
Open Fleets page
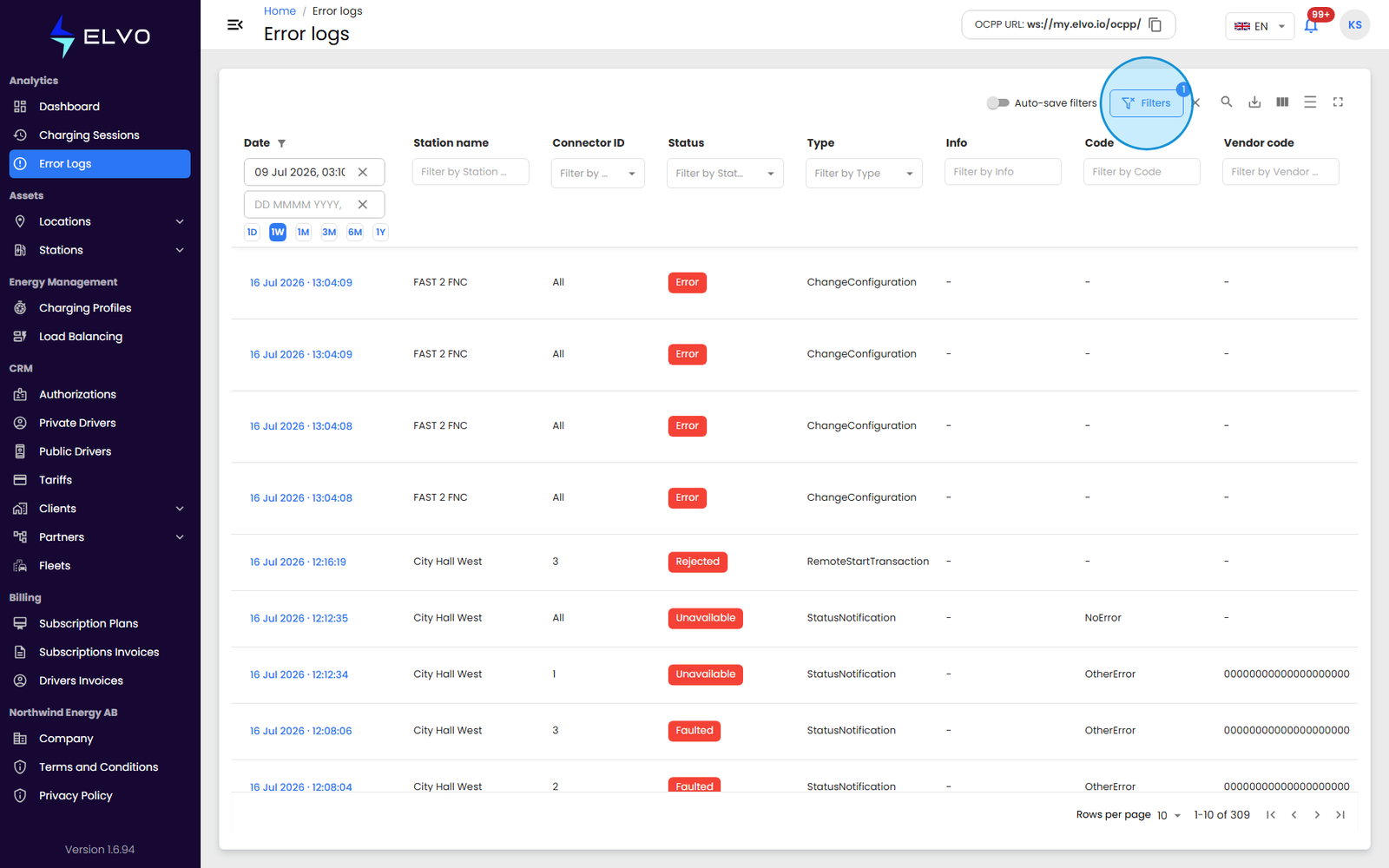[100, 566]
